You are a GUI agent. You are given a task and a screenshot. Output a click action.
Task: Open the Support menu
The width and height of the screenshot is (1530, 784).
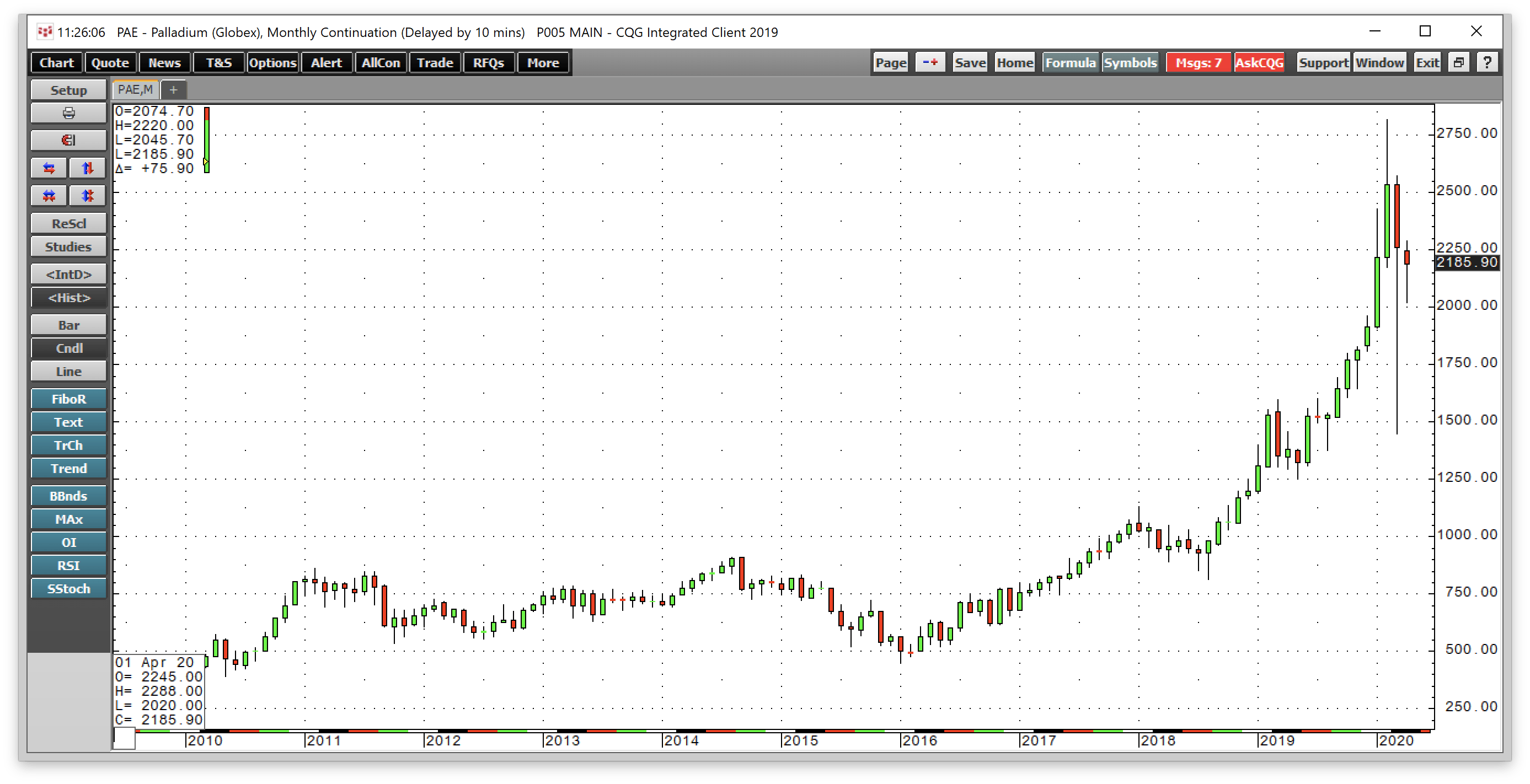pos(1323,62)
